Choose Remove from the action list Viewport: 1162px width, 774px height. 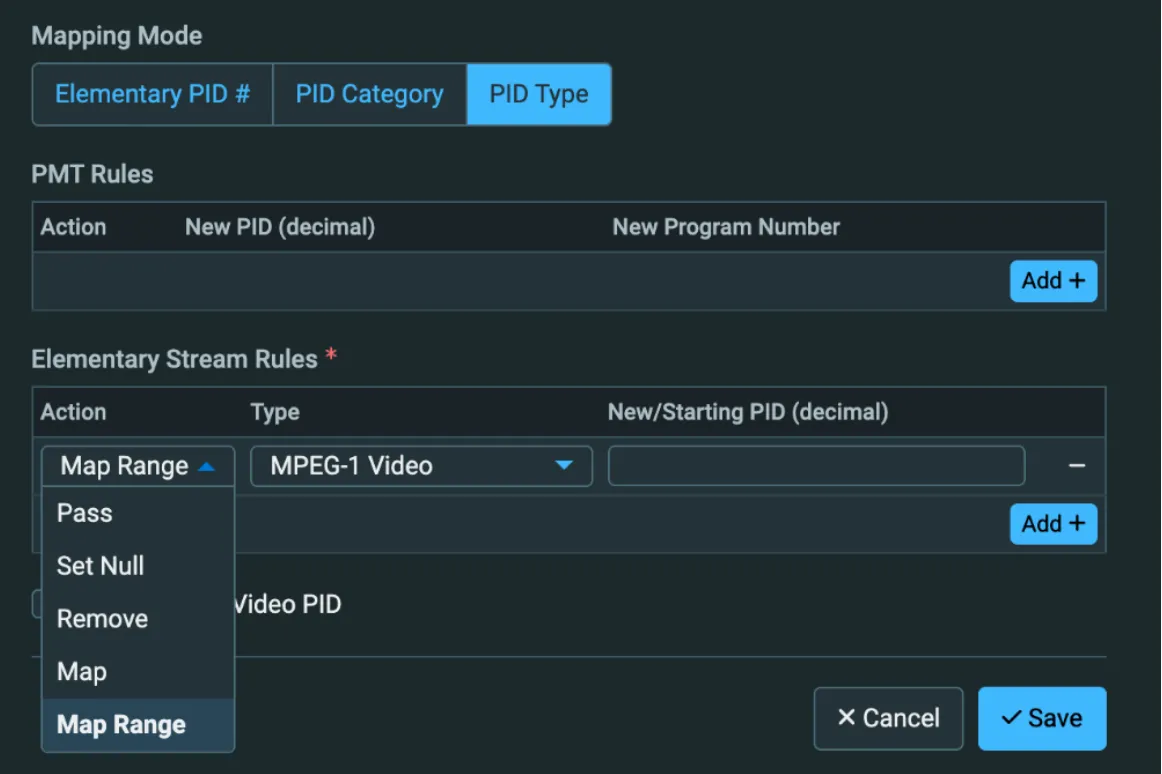(x=138, y=619)
